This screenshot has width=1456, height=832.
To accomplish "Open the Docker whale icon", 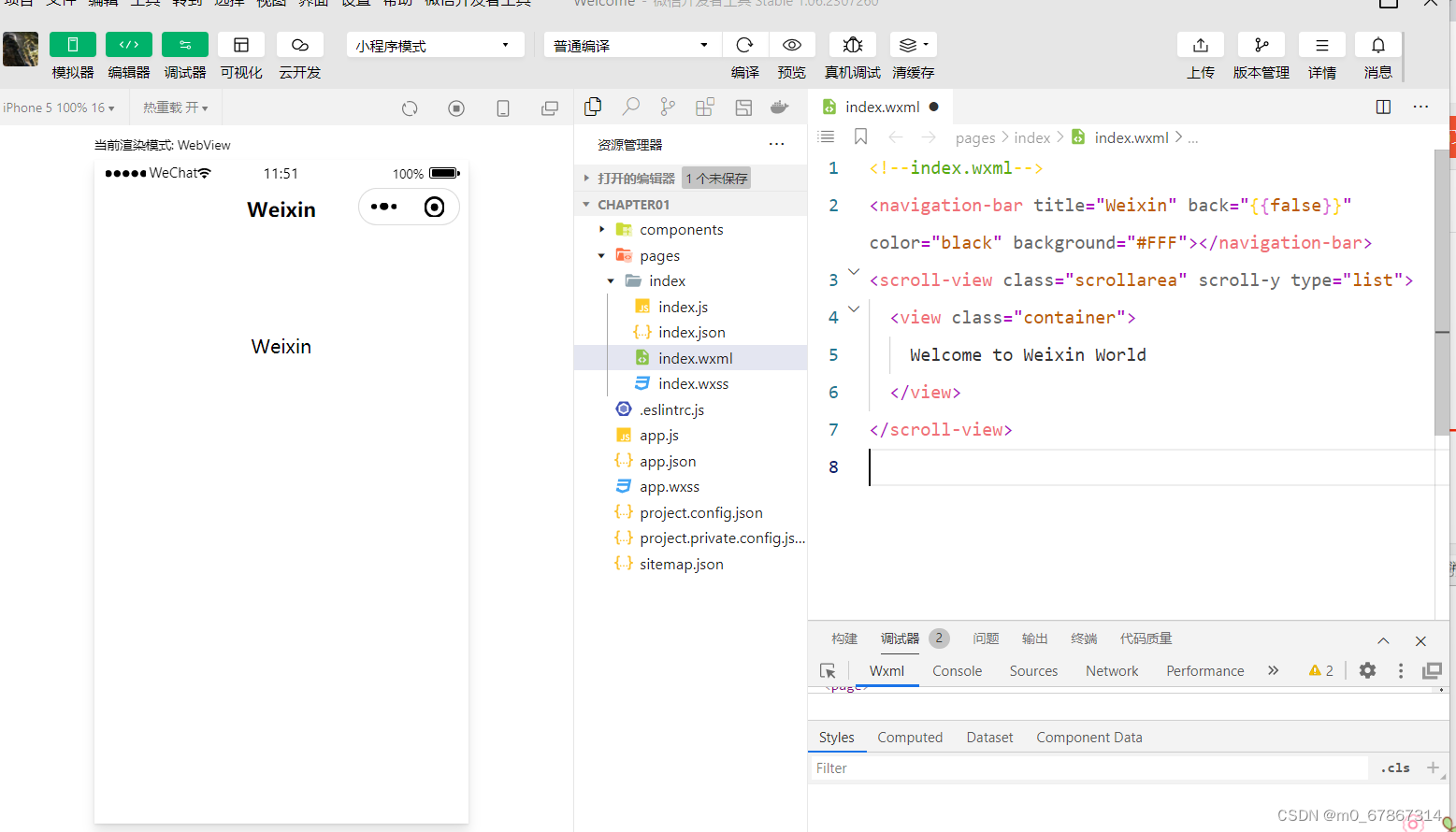I will coord(780,108).
